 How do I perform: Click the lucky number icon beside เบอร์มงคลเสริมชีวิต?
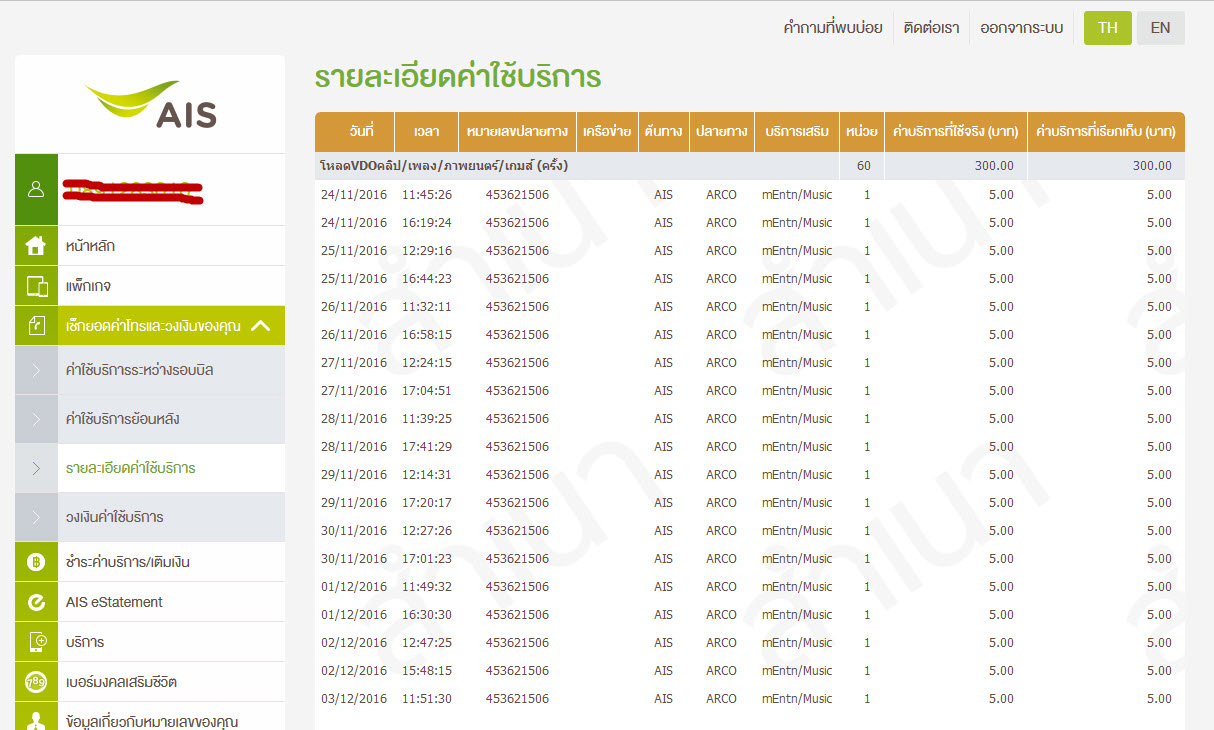pos(36,682)
